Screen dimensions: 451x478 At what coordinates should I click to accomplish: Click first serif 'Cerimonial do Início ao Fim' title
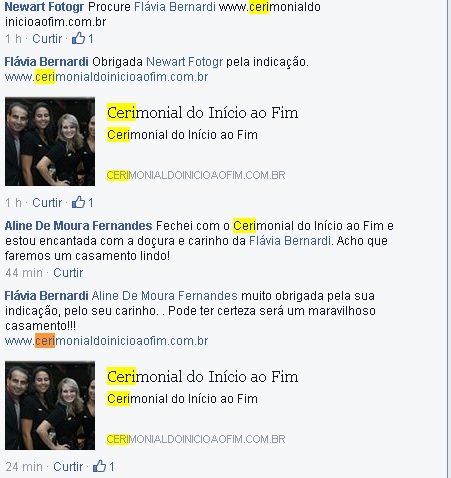(202, 112)
